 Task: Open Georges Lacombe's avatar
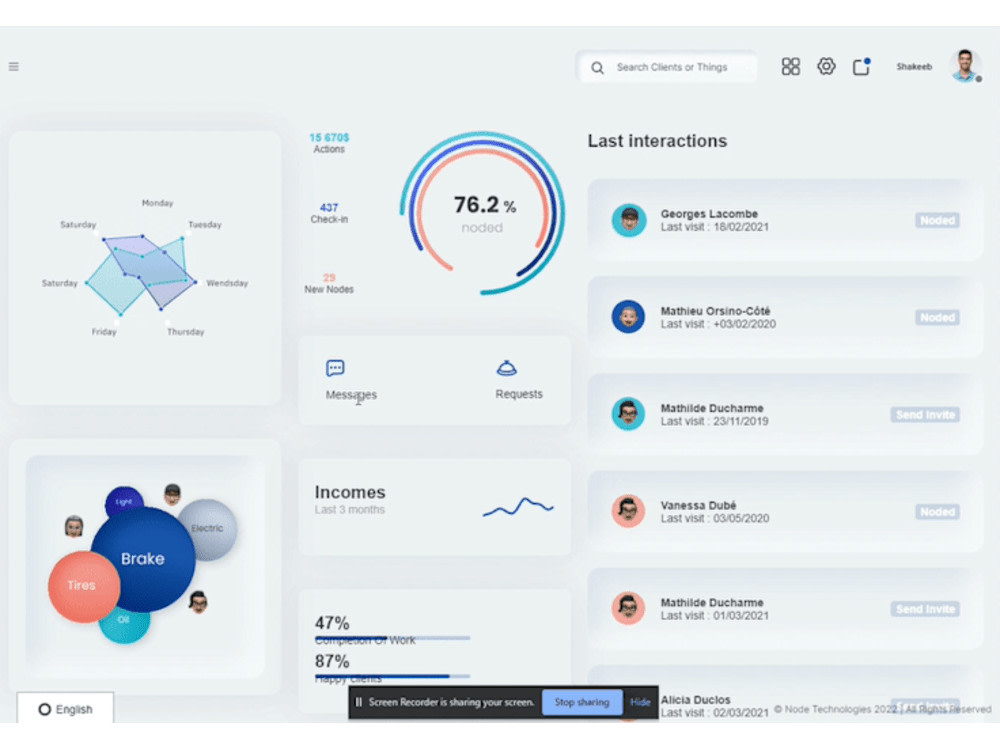(x=629, y=221)
